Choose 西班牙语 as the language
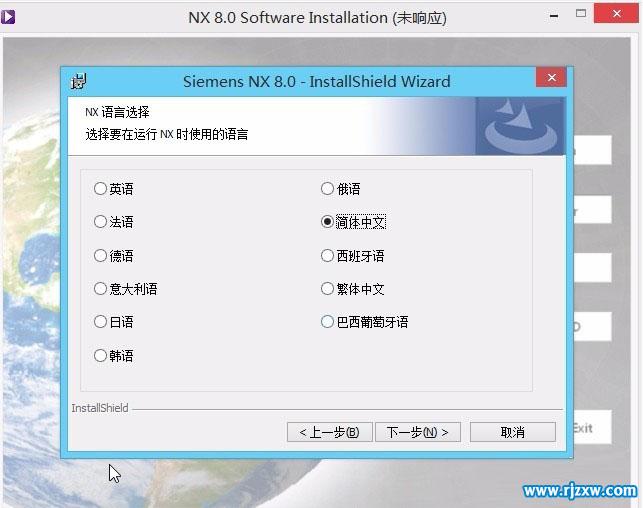The height and width of the screenshot is (508, 643). click(x=352, y=255)
